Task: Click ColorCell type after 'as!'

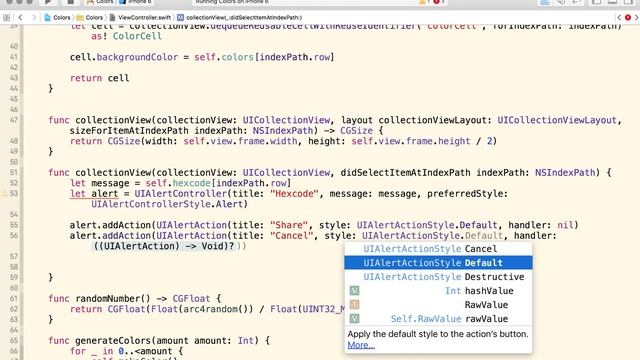Action: pos(137,36)
